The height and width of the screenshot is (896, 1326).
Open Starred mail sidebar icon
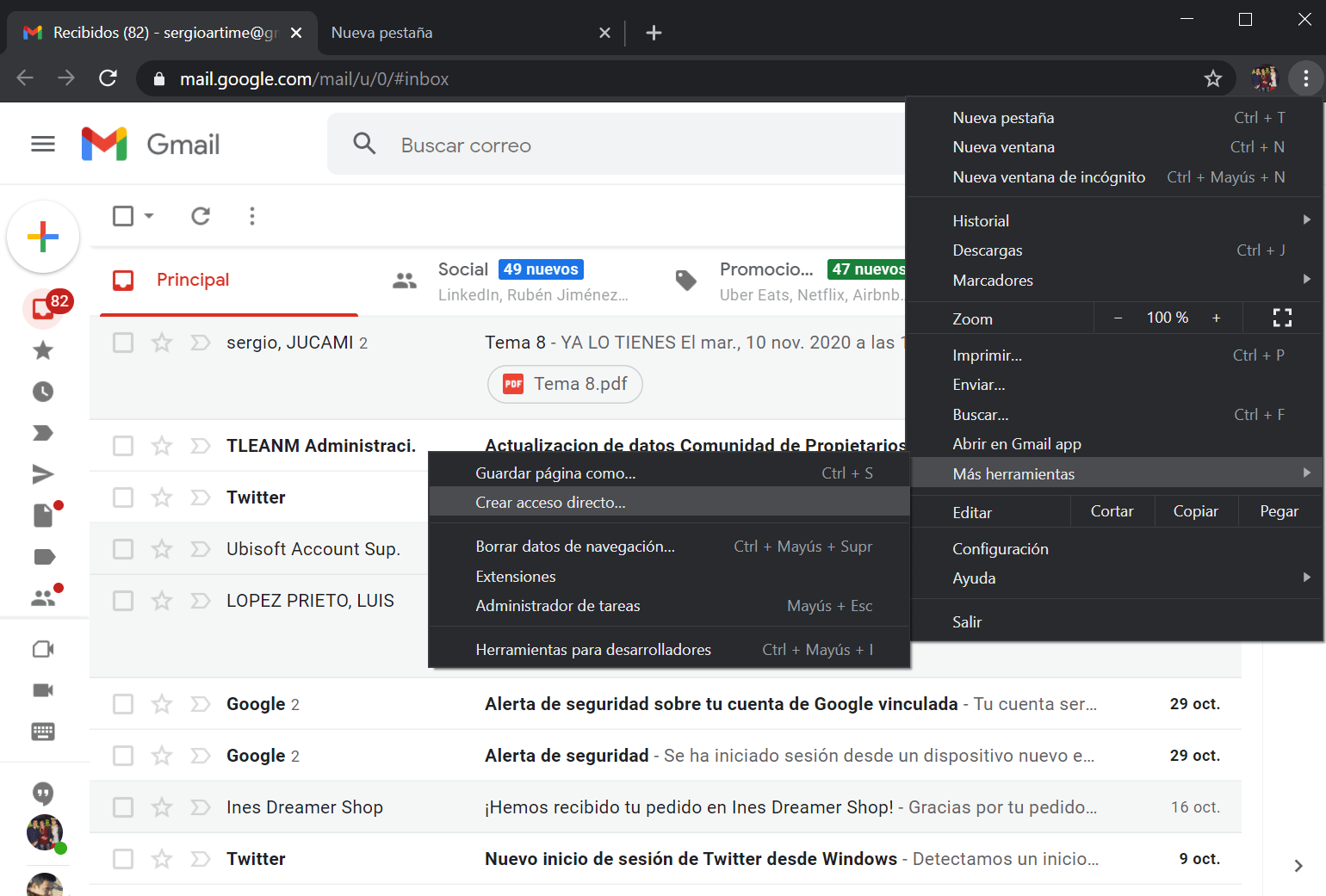point(43,350)
